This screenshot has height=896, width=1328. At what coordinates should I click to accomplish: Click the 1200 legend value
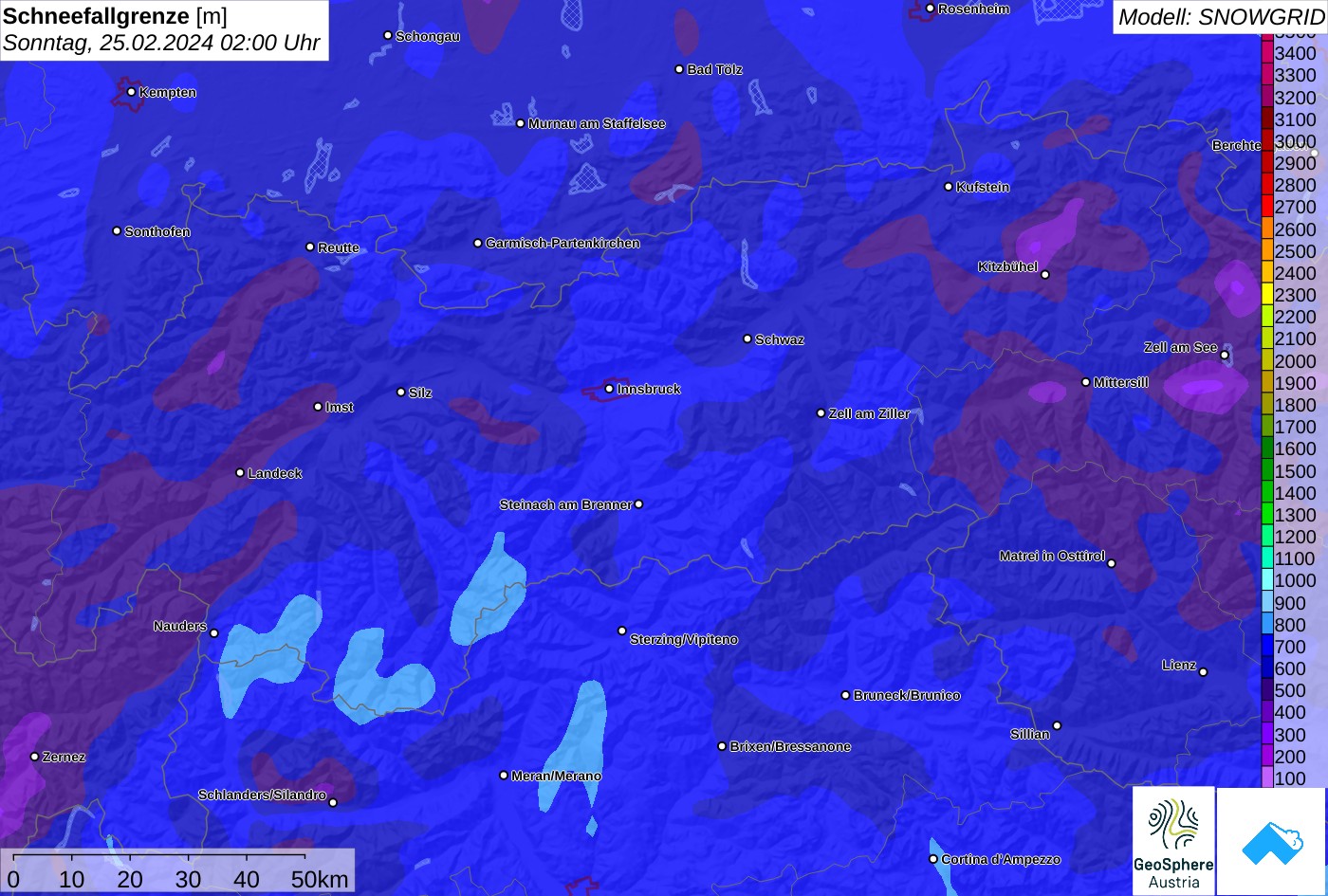point(1295,537)
